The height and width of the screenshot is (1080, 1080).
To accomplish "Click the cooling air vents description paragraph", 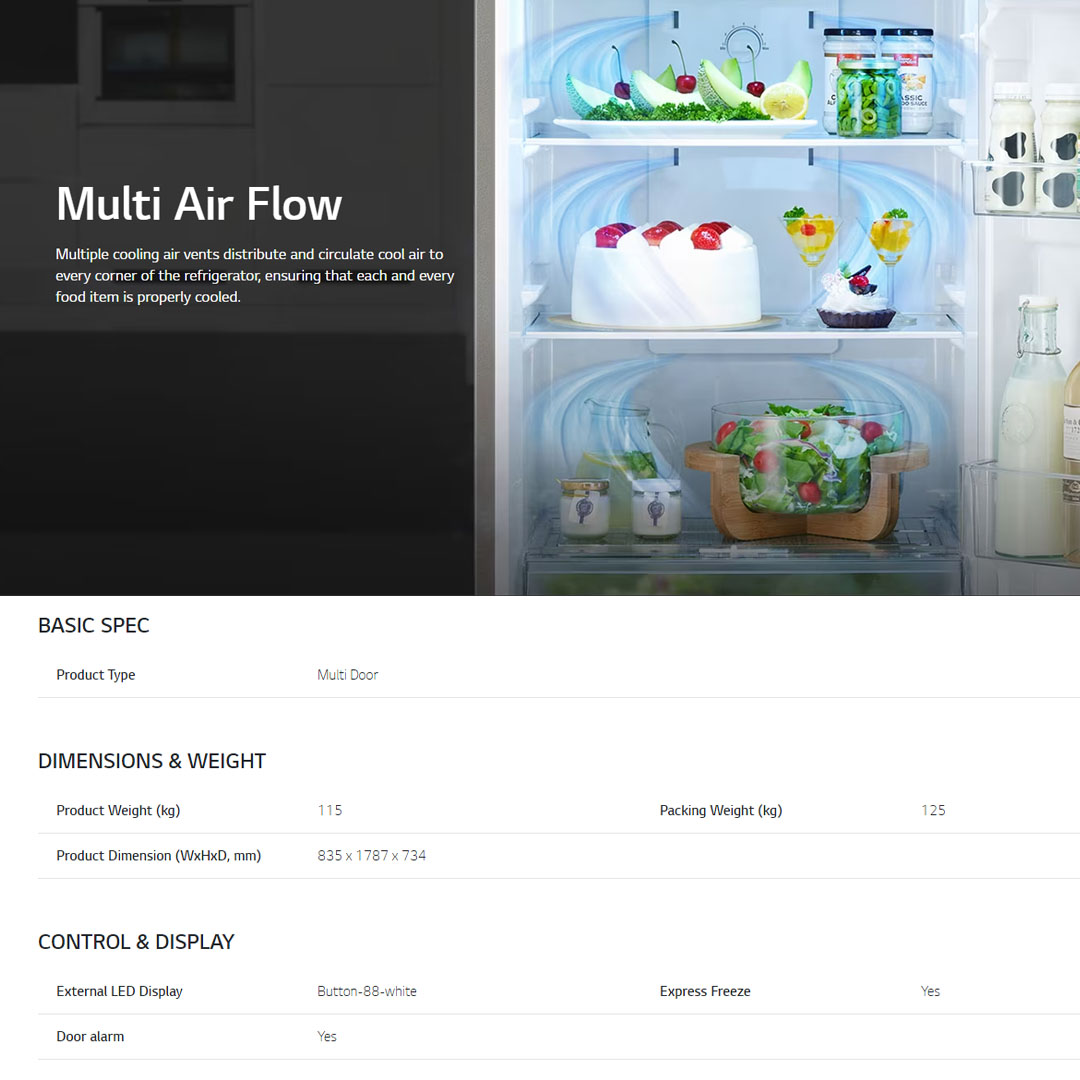I will click(254, 276).
